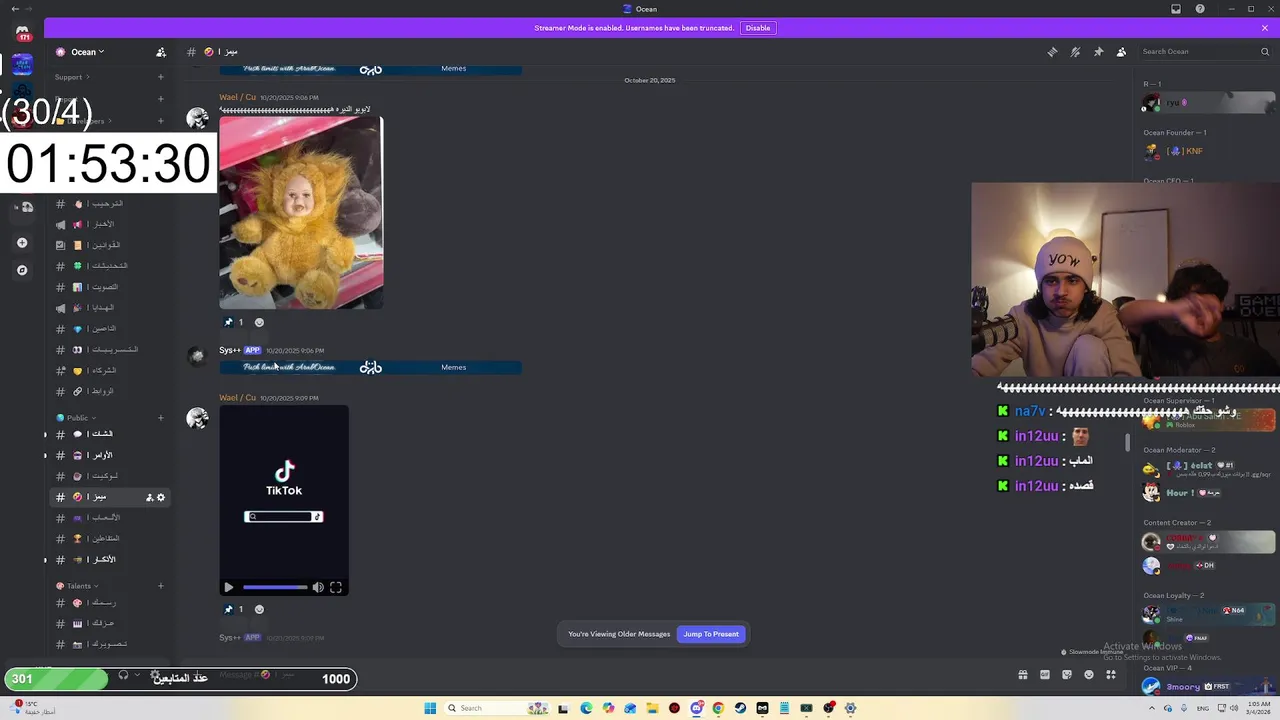Click invite people icon beside Ocean

pyautogui.click(x=161, y=52)
